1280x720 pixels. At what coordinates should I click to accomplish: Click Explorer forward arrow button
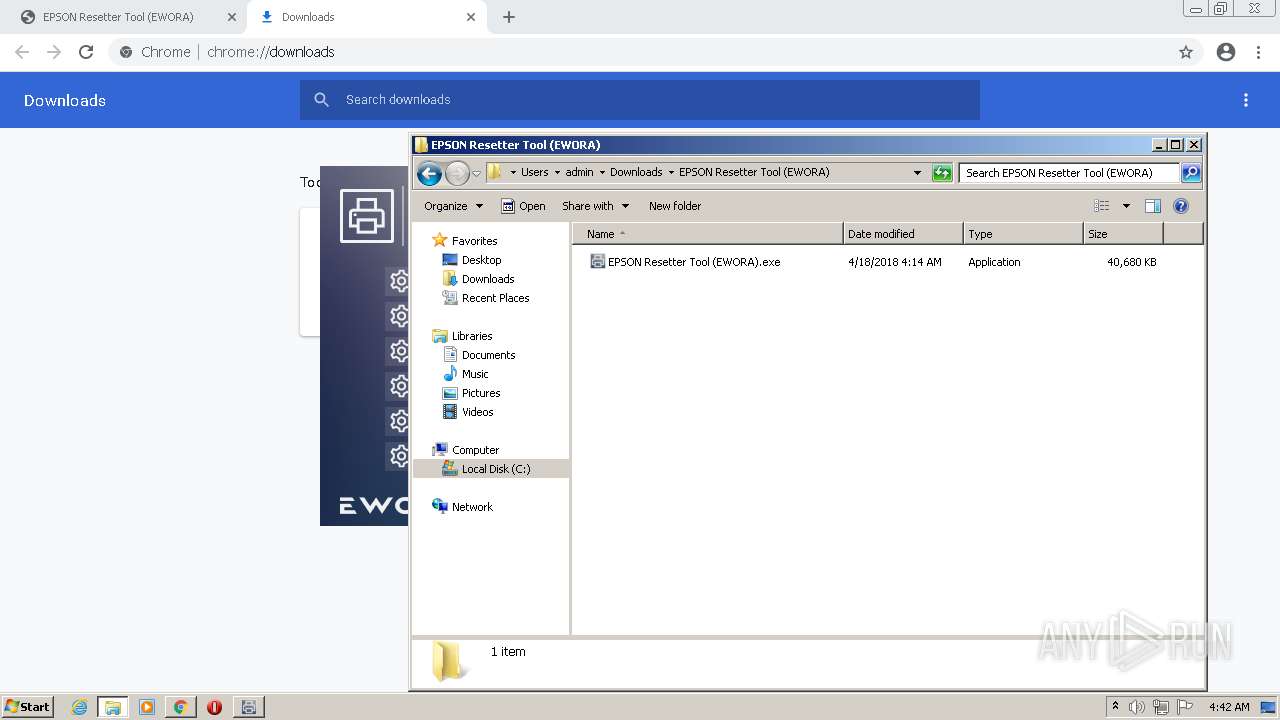pyautogui.click(x=457, y=174)
